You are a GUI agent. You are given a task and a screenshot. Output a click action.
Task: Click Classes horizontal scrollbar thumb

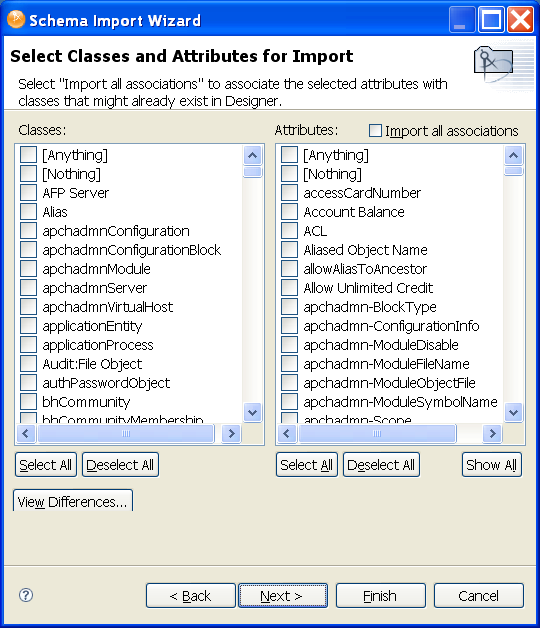coord(126,433)
